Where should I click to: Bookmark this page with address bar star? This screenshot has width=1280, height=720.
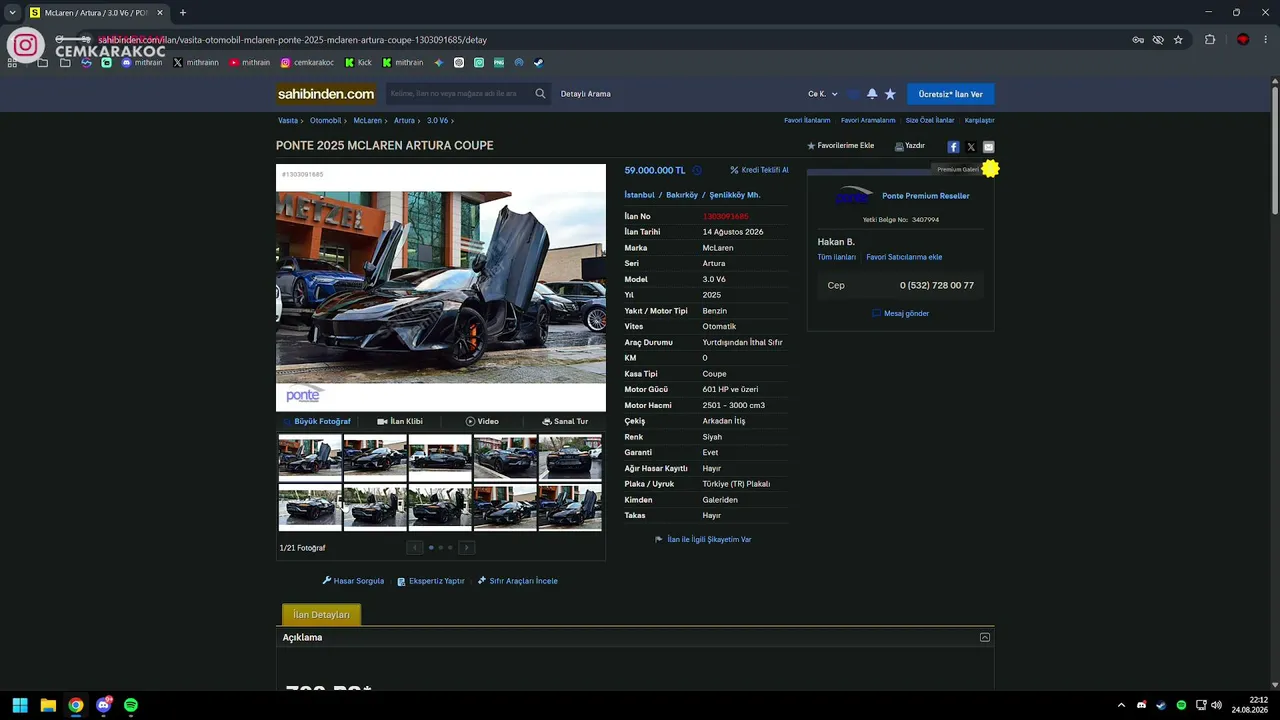(x=1178, y=40)
